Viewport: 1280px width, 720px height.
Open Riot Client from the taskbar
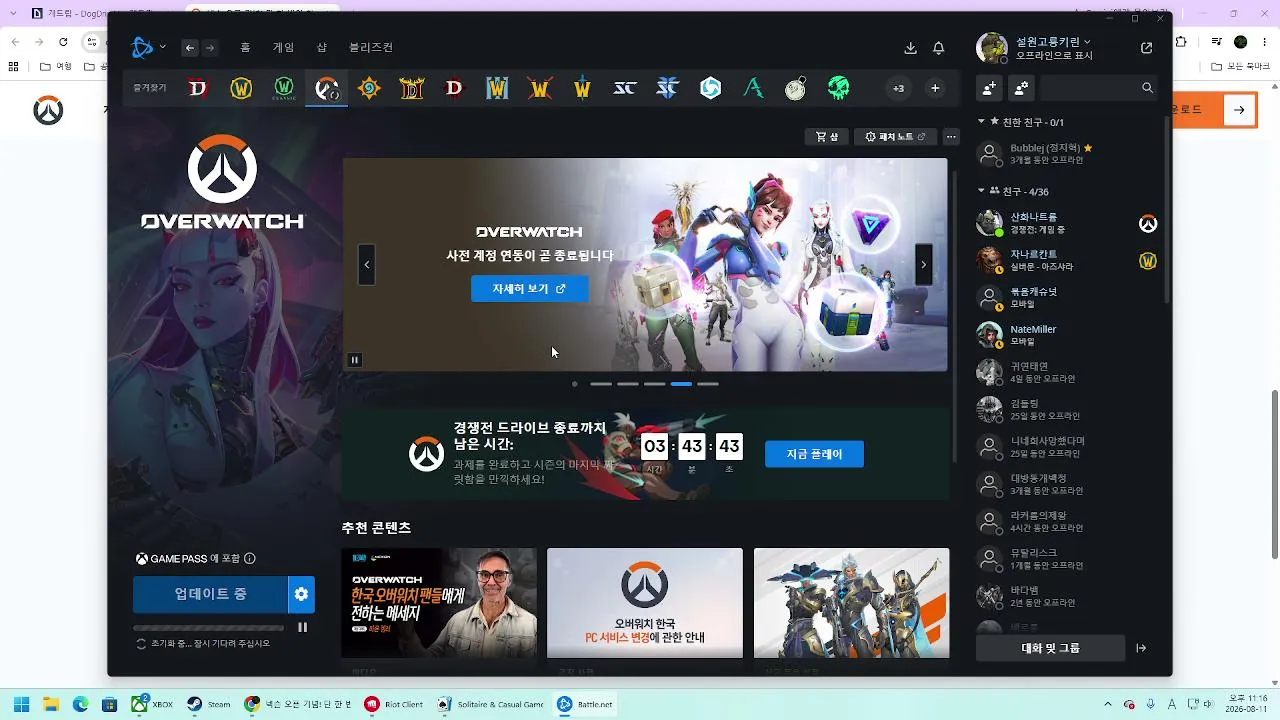(394, 704)
